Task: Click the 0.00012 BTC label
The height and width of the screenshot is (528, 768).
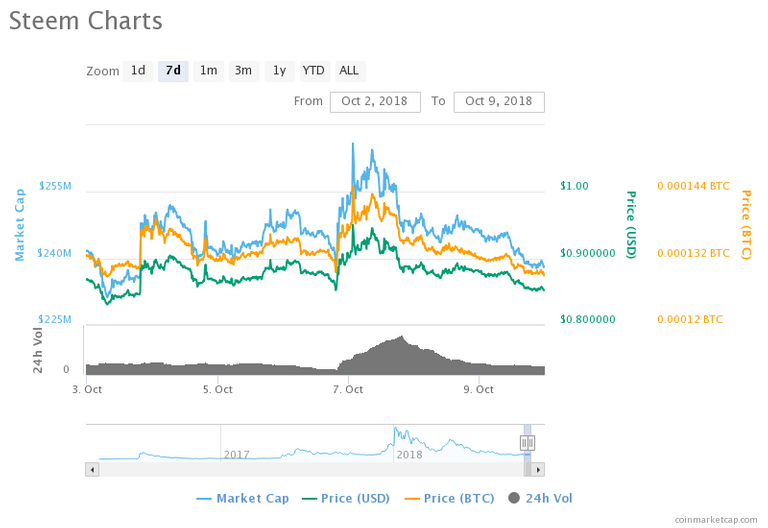Action: point(690,319)
